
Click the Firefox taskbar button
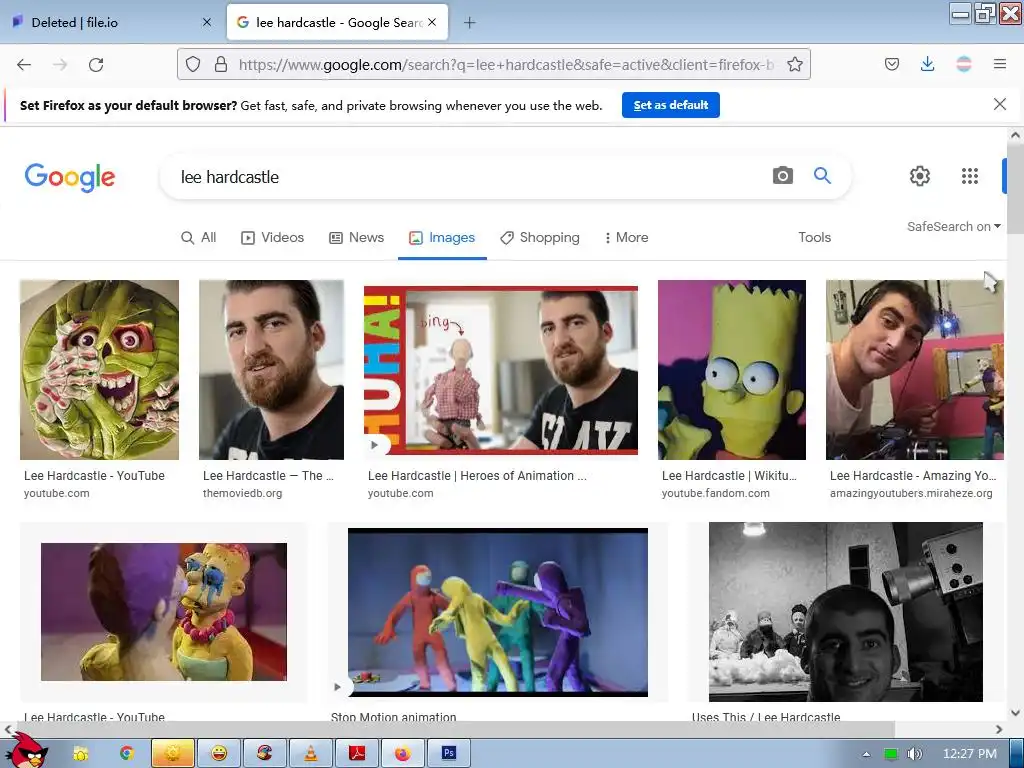[x=402, y=753]
